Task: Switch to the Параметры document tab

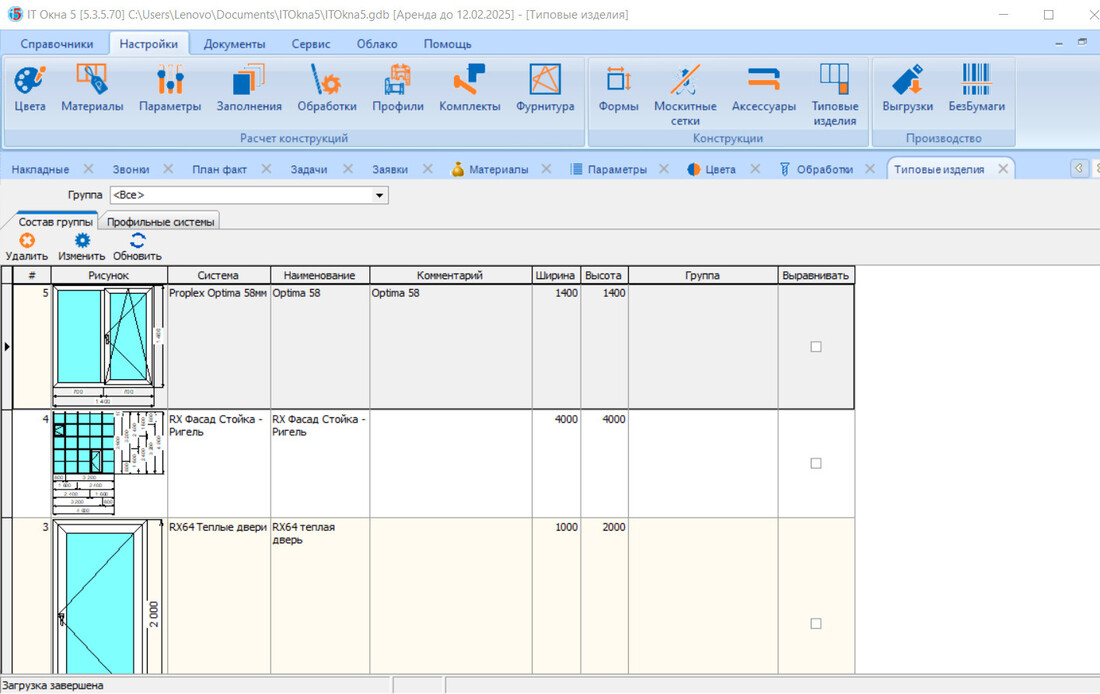Action: click(608, 169)
